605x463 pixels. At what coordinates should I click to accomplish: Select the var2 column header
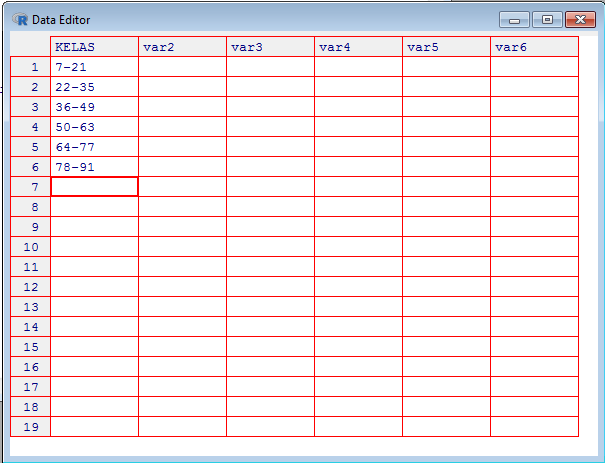click(x=183, y=47)
